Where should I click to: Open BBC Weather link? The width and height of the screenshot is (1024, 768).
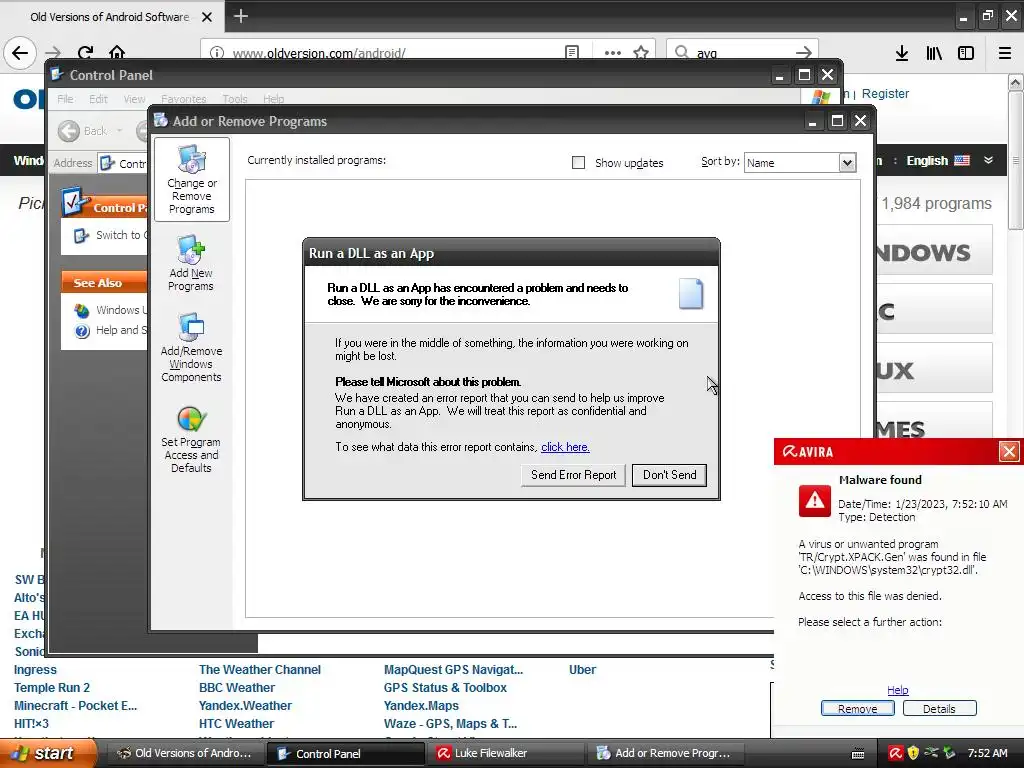pos(237,688)
